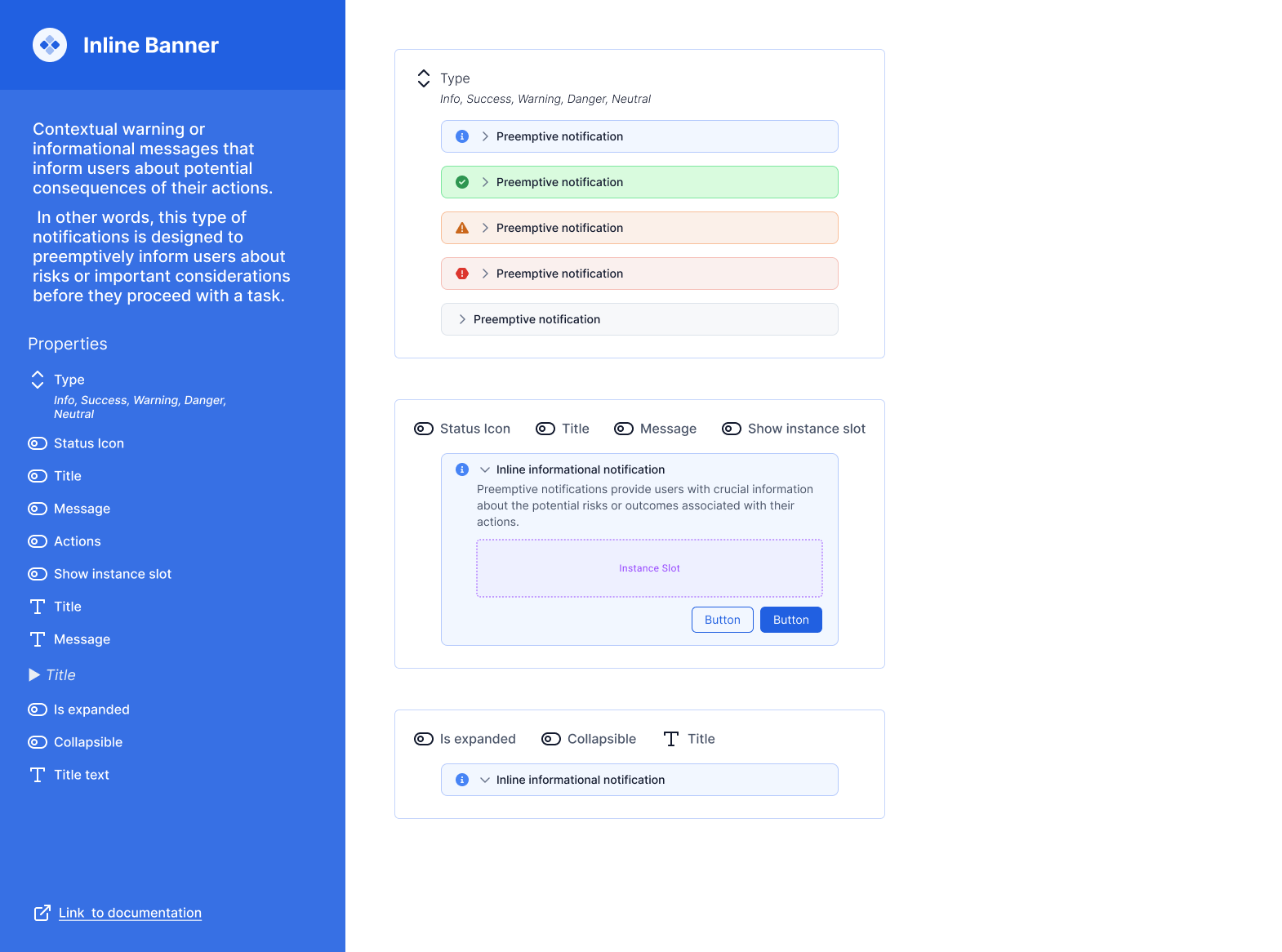Toggle Show instance slot in sidebar
Screen dimensions: 1282x952
(38, 574)
